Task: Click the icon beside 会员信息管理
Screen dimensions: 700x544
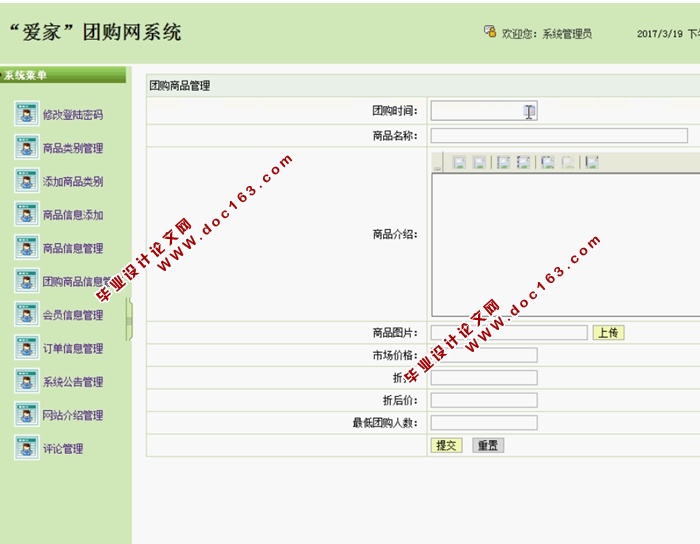Action: [26, 314]
